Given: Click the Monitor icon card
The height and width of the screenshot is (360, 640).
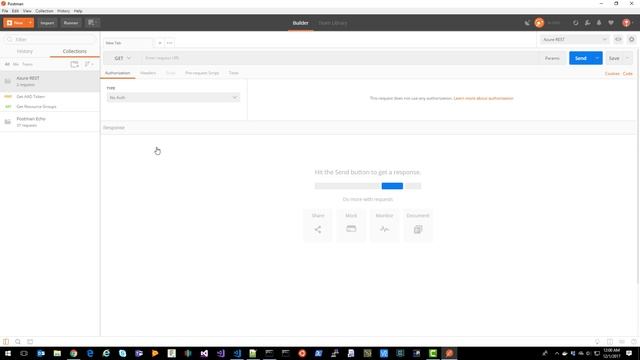Looking at the screenshot, I should 384,225.
